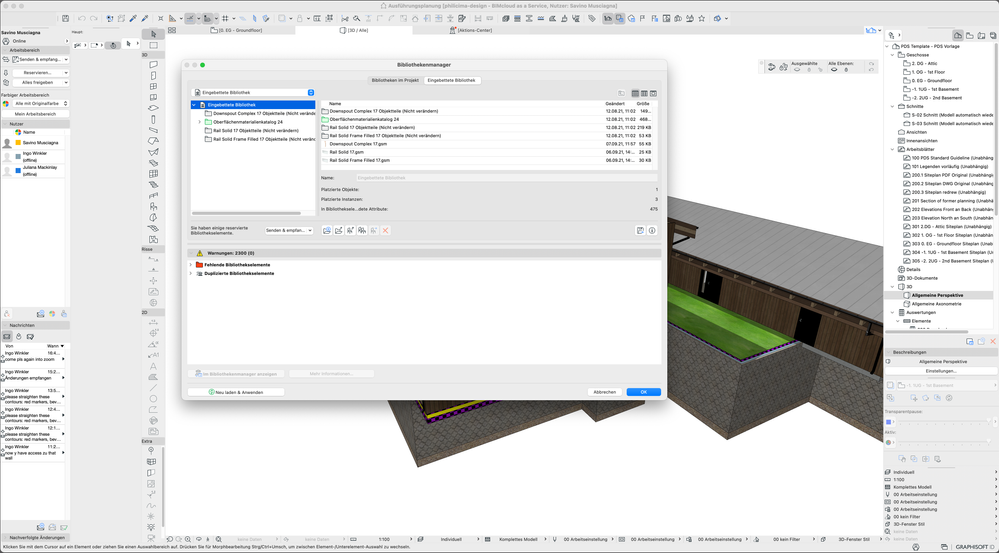Click the eyedropper pick-up parameters icon

pos(133,18)
